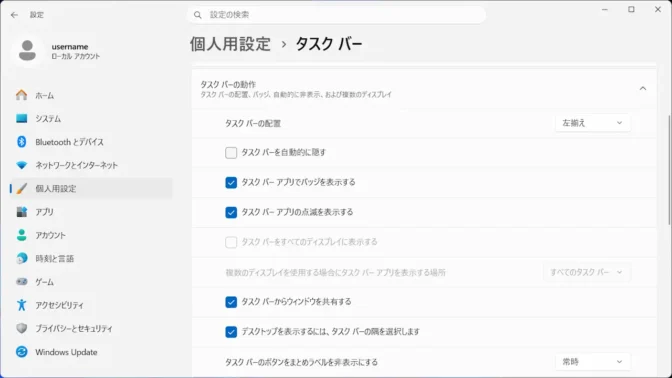This screenshot has width=672, height=378.
Task: Click the username account name
Action: pyautogui.click(x=70, y=46)
